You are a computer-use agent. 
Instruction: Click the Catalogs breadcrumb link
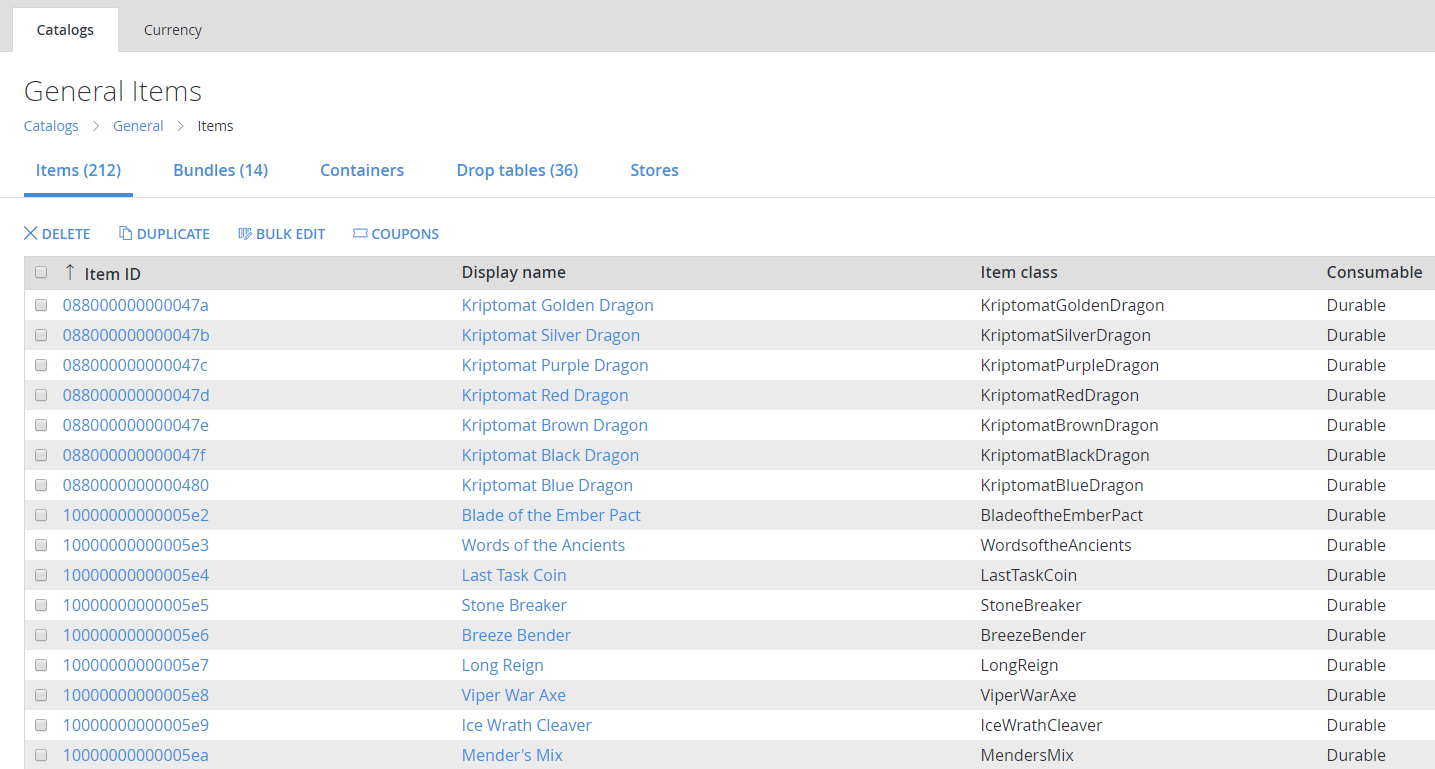pos(51,126)
